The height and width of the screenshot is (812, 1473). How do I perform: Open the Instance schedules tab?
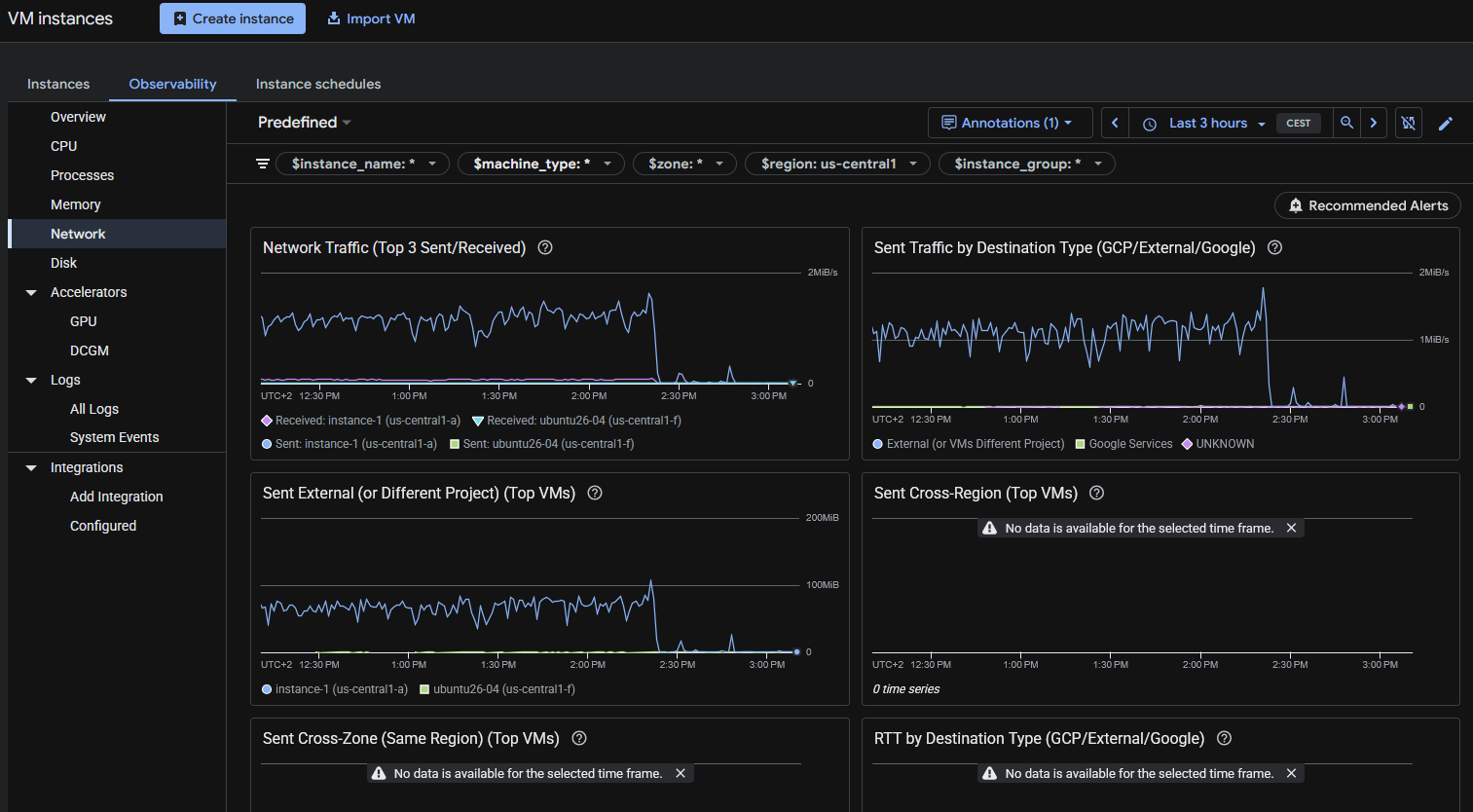coord(318,84)
